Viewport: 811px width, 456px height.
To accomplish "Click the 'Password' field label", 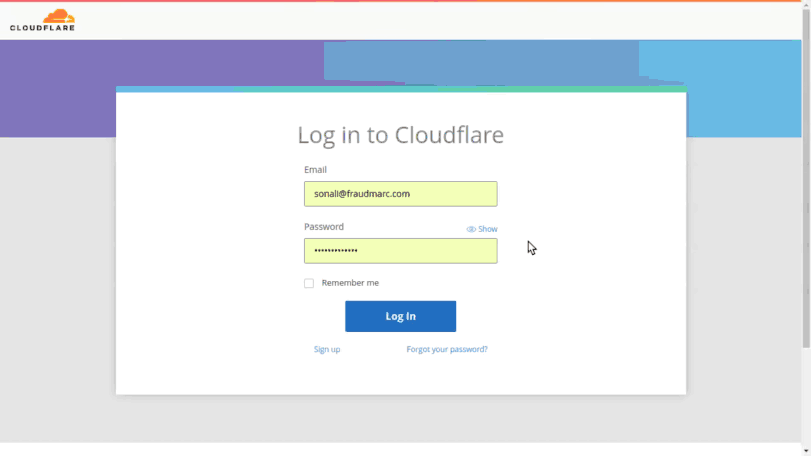I will coord(324,226).
